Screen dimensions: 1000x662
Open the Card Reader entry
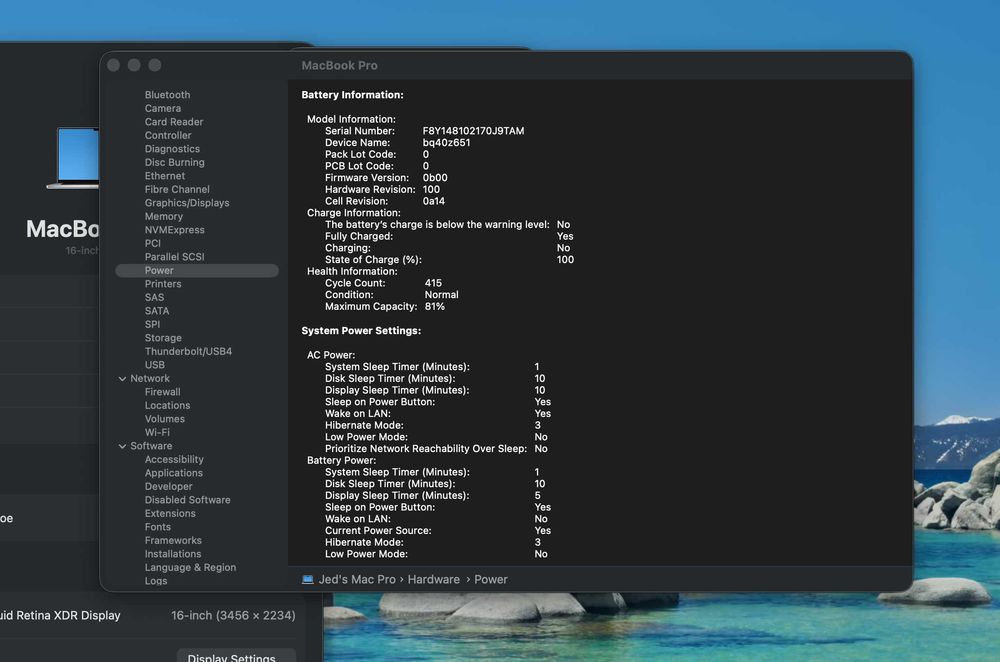(173, 122)
